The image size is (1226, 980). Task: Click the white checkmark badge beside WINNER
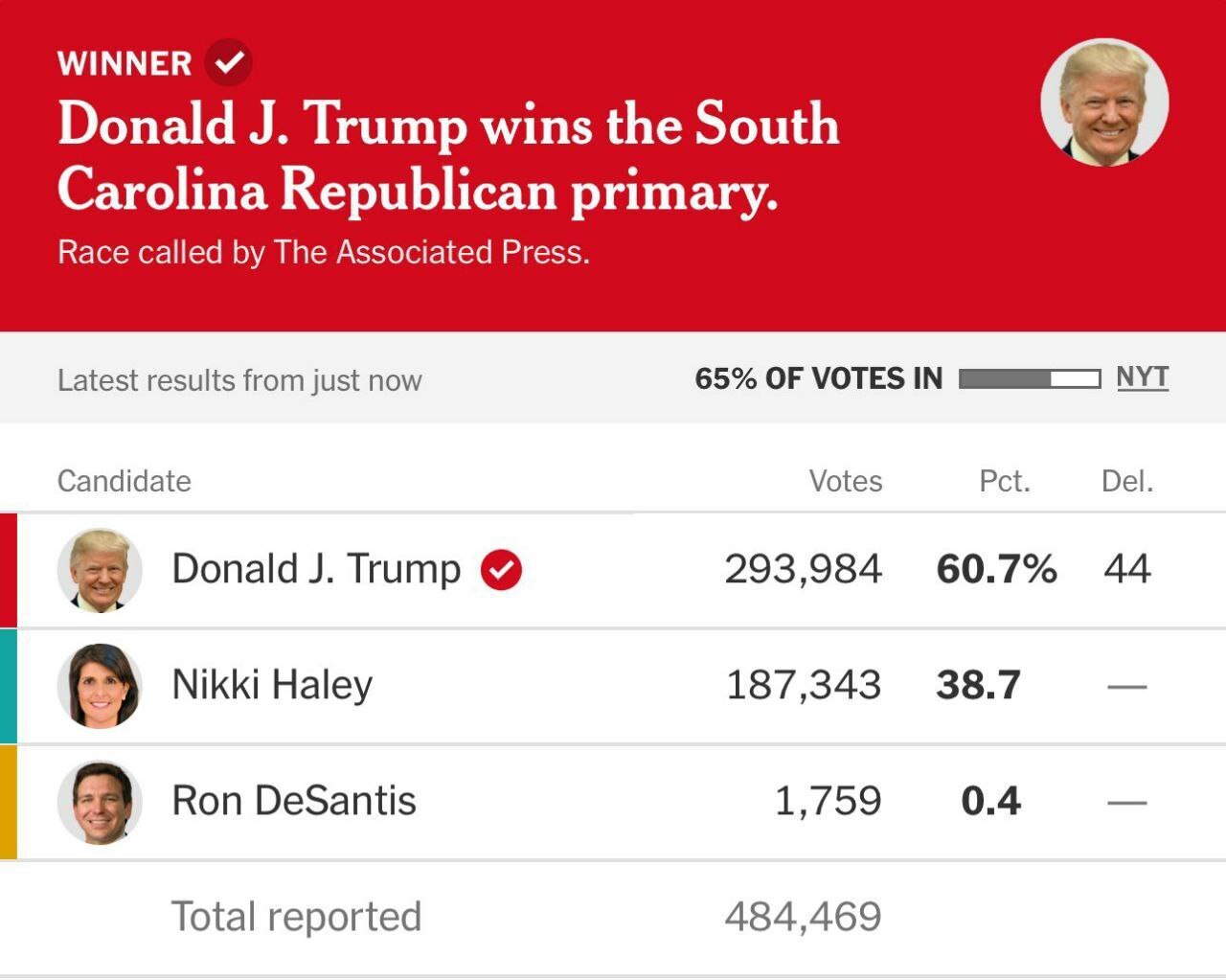(x=229, y=62)
